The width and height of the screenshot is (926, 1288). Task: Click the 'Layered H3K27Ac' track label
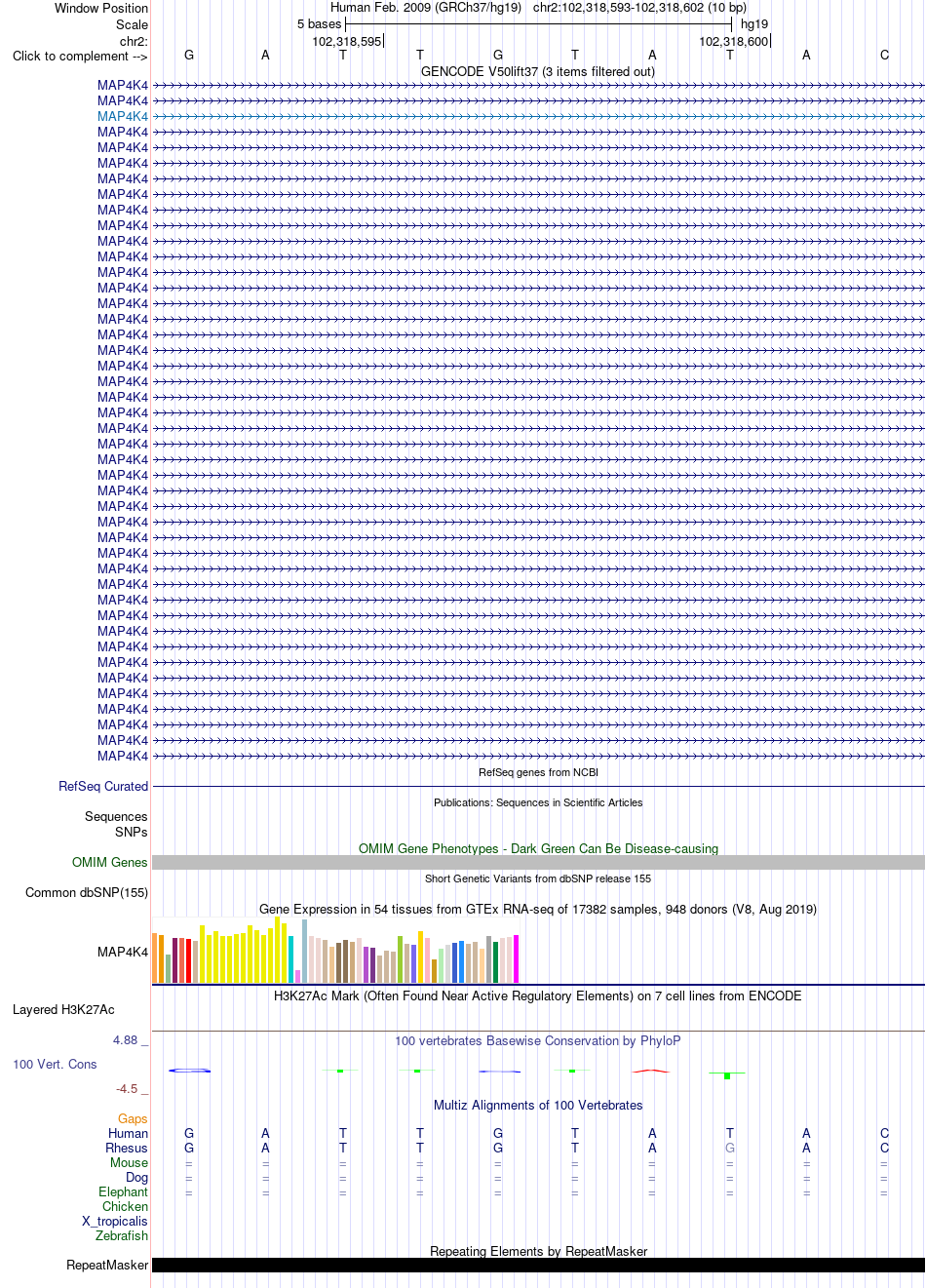pyautogui.click(x=63, y=1009)
